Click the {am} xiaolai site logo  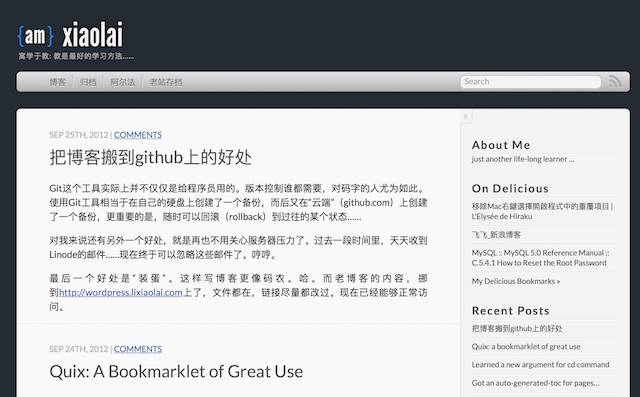tap(70, 35)
